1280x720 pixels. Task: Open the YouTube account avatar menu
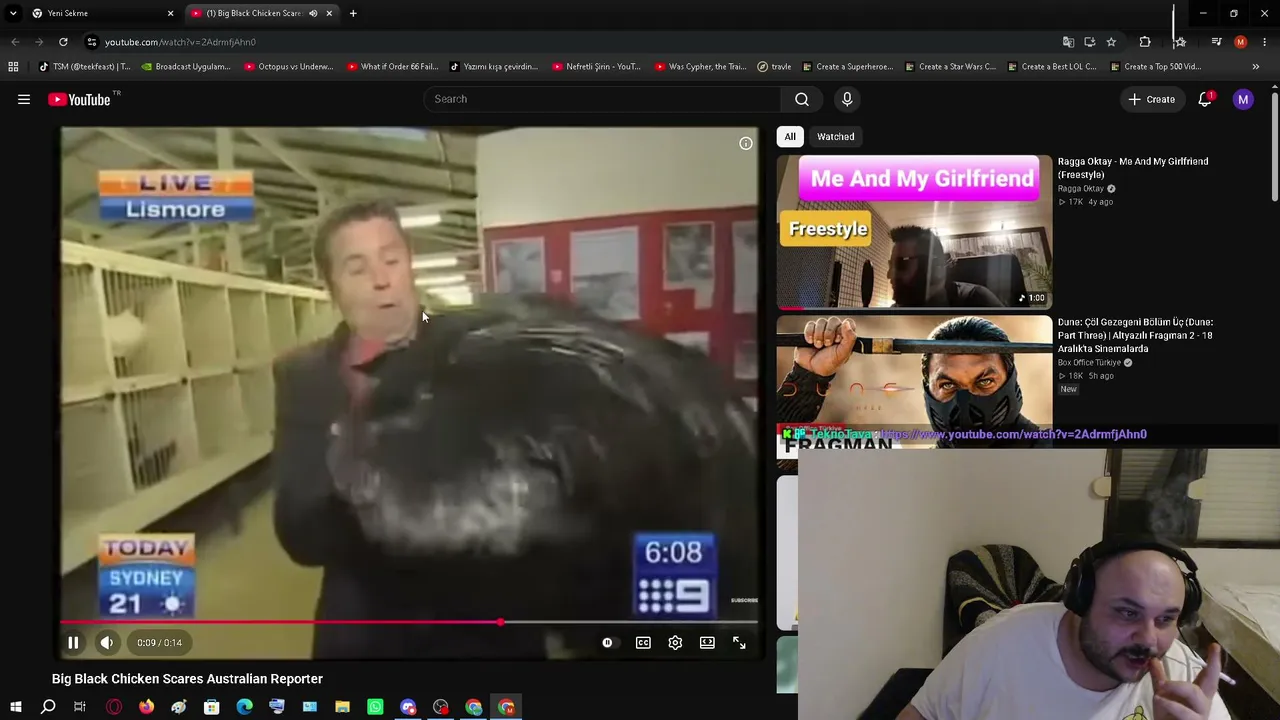coord(1243,99)
